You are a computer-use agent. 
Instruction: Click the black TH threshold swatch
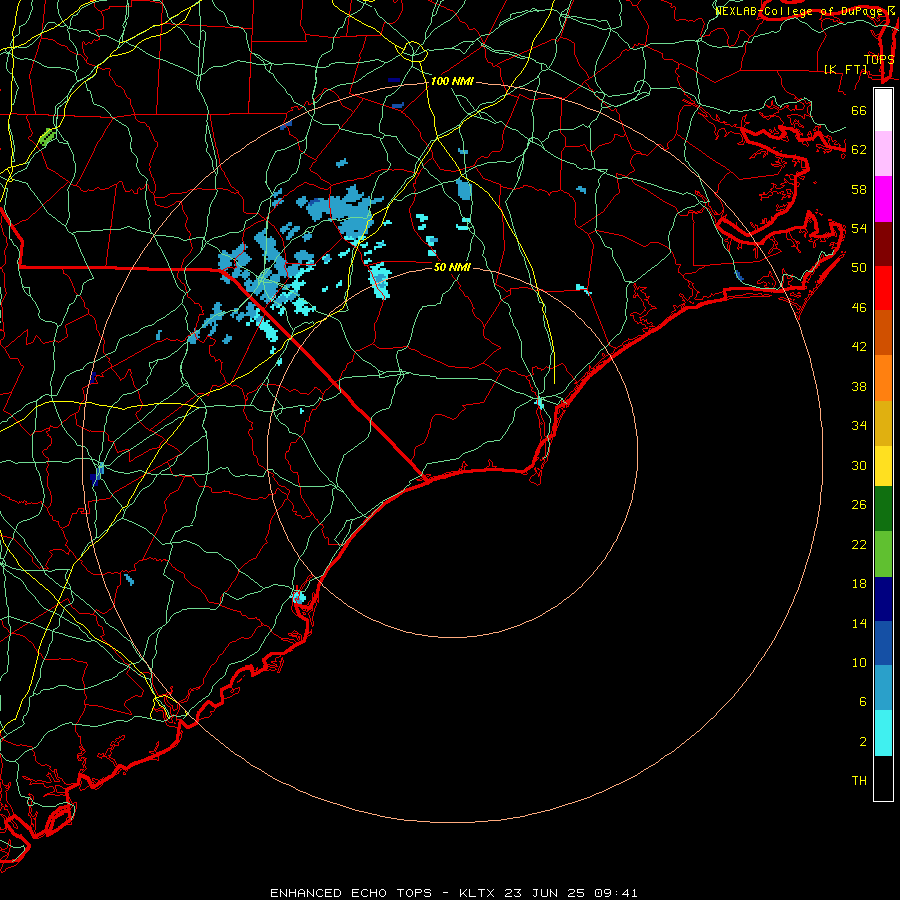click(883, 778)
